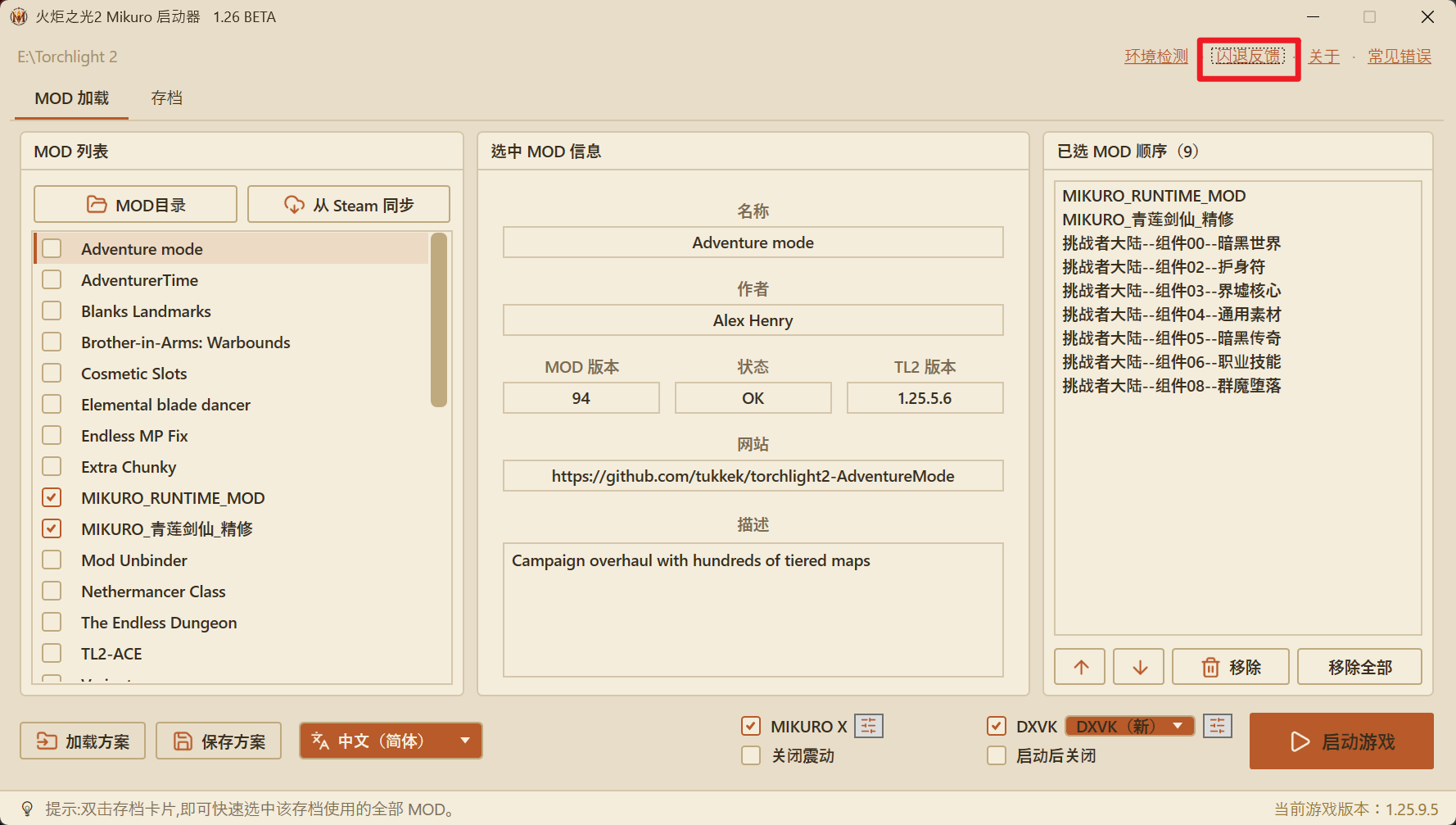The width and height of the screenshot is (1456, 825).
Task: Click 加载方案 load preset button
Action: point(83,741)
